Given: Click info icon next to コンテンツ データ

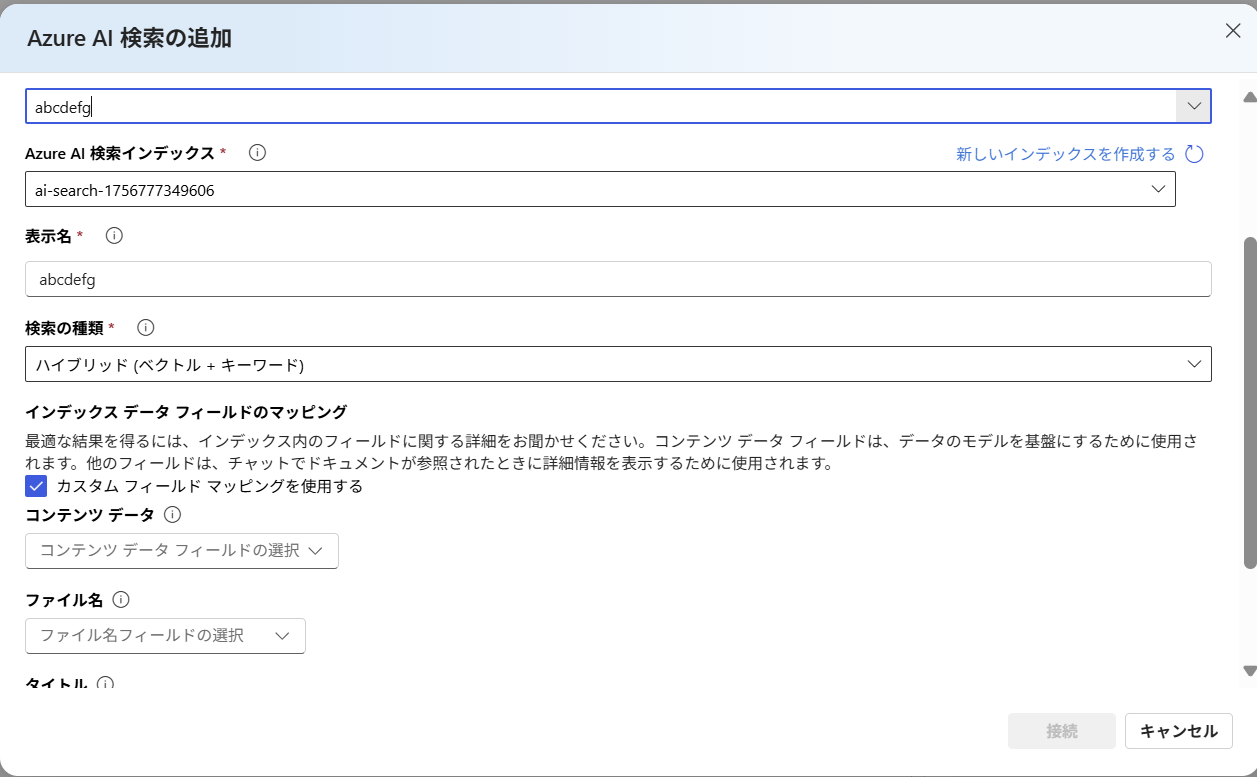Looking at the screenshot, I should click(x=172, y=514).
